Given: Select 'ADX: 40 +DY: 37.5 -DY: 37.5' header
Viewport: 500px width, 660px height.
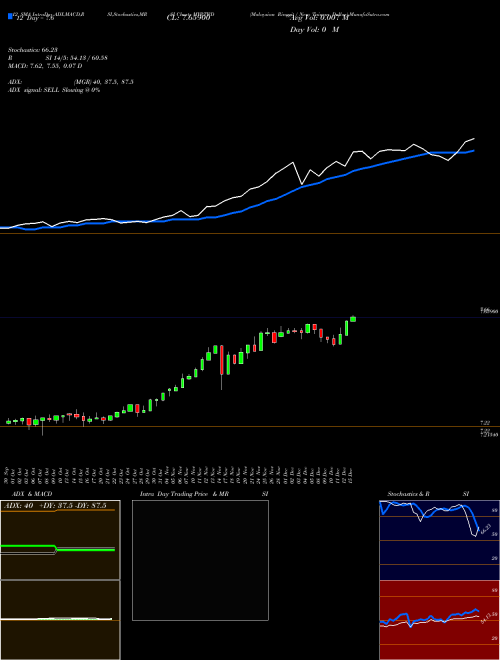Looking at the screenshot, I should point(54,506).
